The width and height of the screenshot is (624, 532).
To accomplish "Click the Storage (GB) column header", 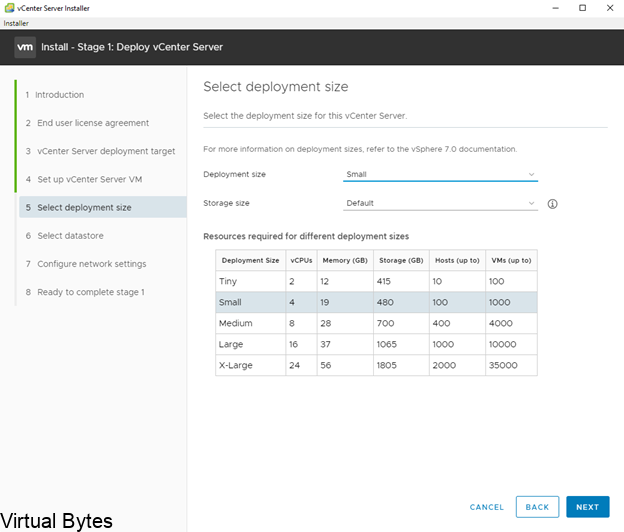I will pos(401,260).
